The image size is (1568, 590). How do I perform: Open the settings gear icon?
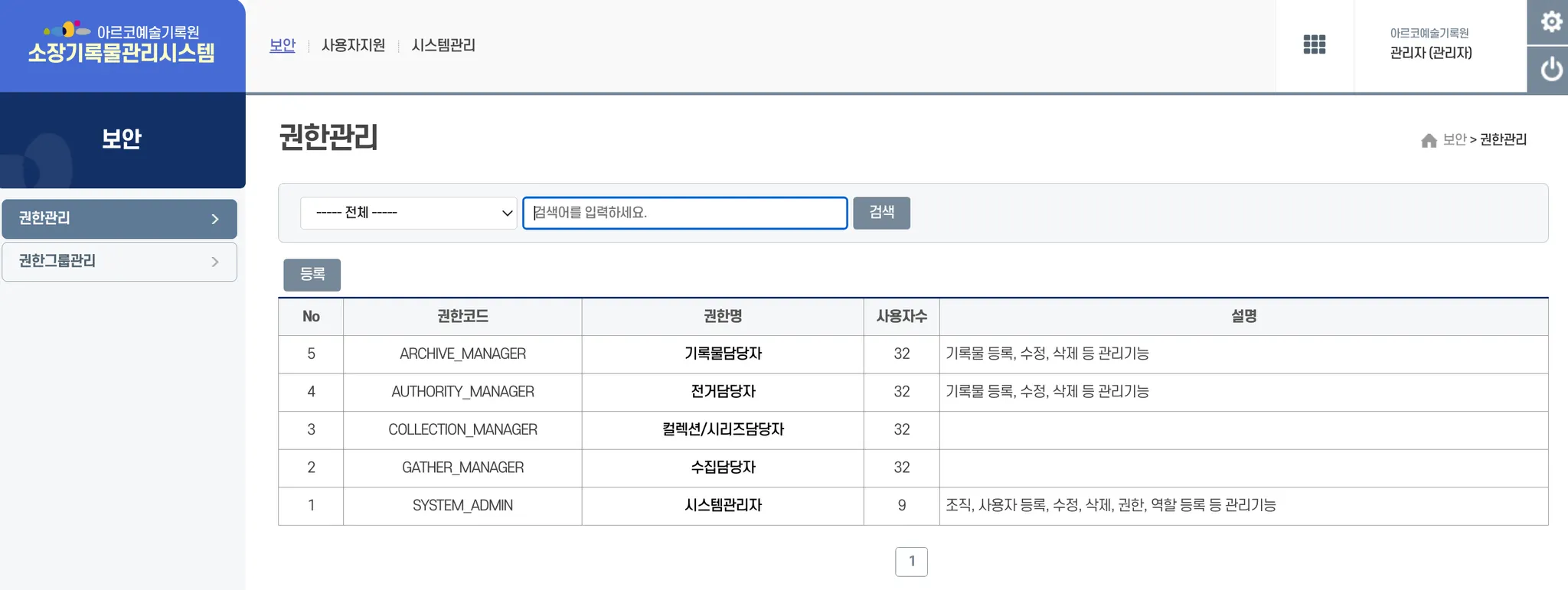click(x=1550, y=21)
